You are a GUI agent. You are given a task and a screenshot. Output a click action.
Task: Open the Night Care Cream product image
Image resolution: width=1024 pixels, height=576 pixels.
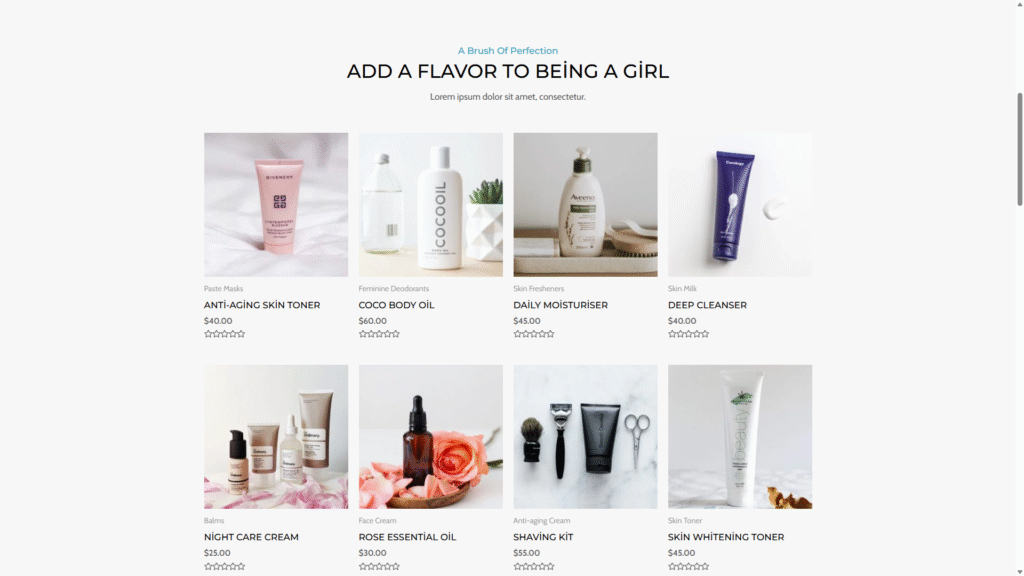pyautogui.click(x=276, y=436)
